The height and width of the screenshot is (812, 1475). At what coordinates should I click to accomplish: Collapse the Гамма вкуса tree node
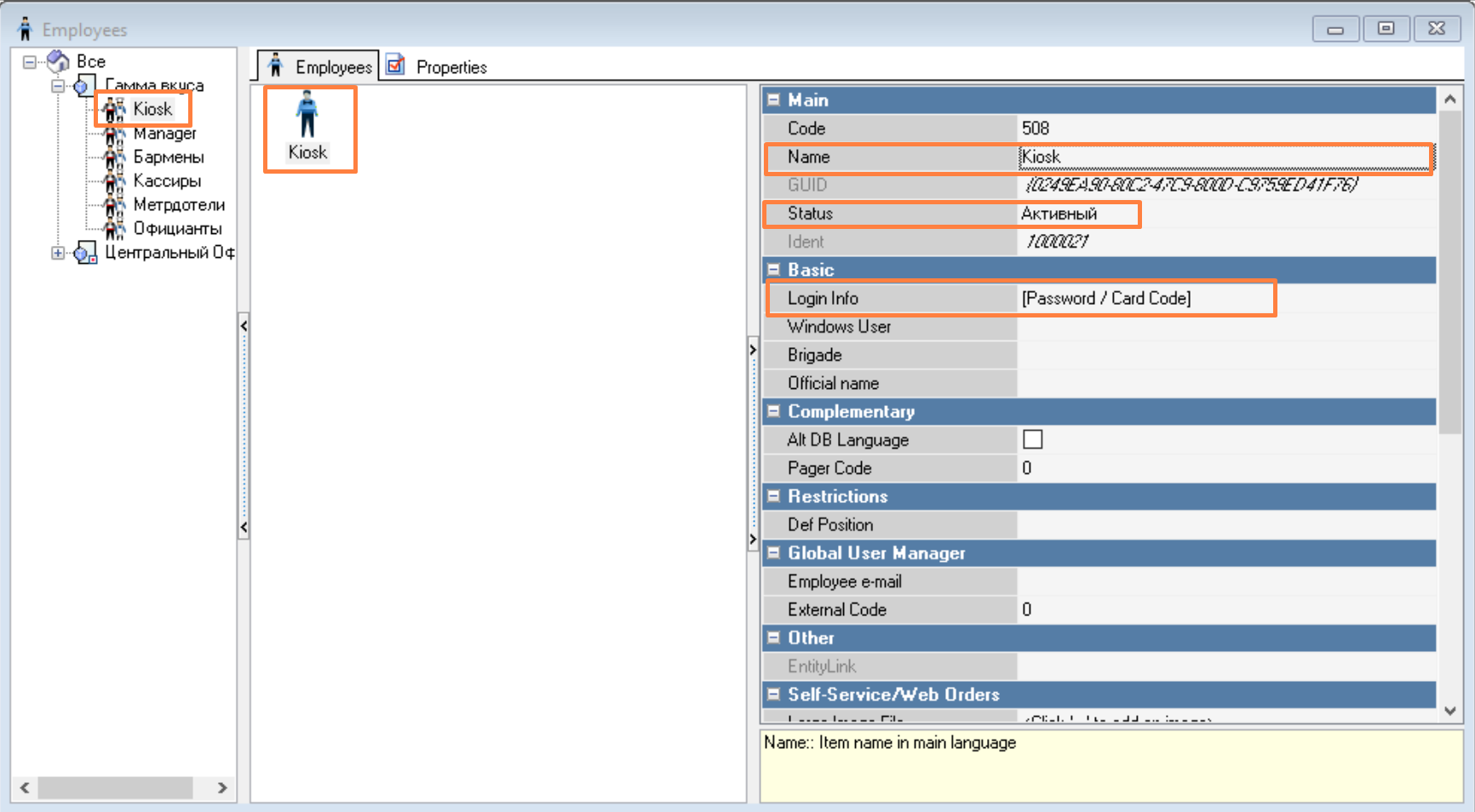coord(57,86)
